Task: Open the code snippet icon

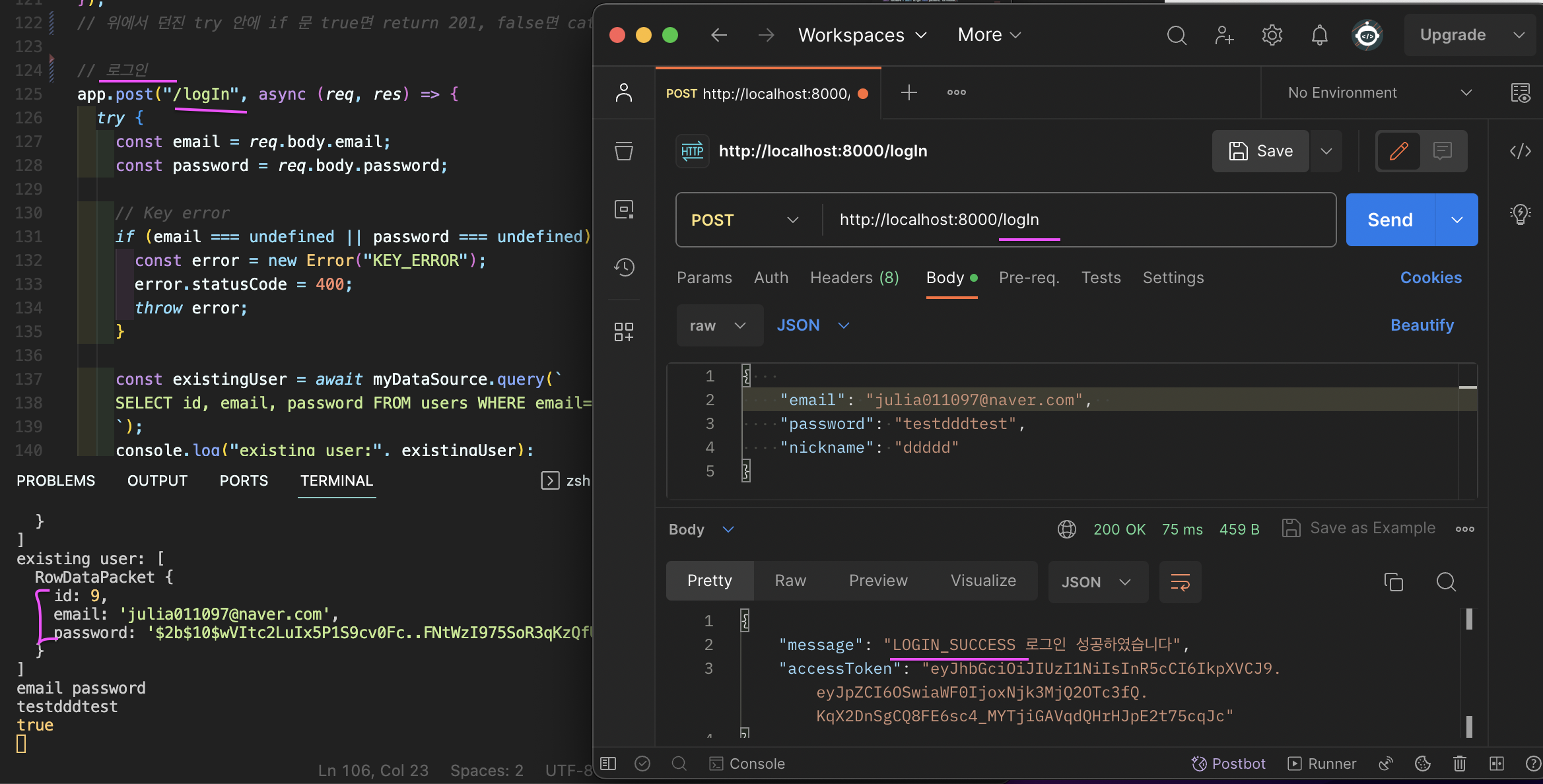Action: tap(1520, 151)
